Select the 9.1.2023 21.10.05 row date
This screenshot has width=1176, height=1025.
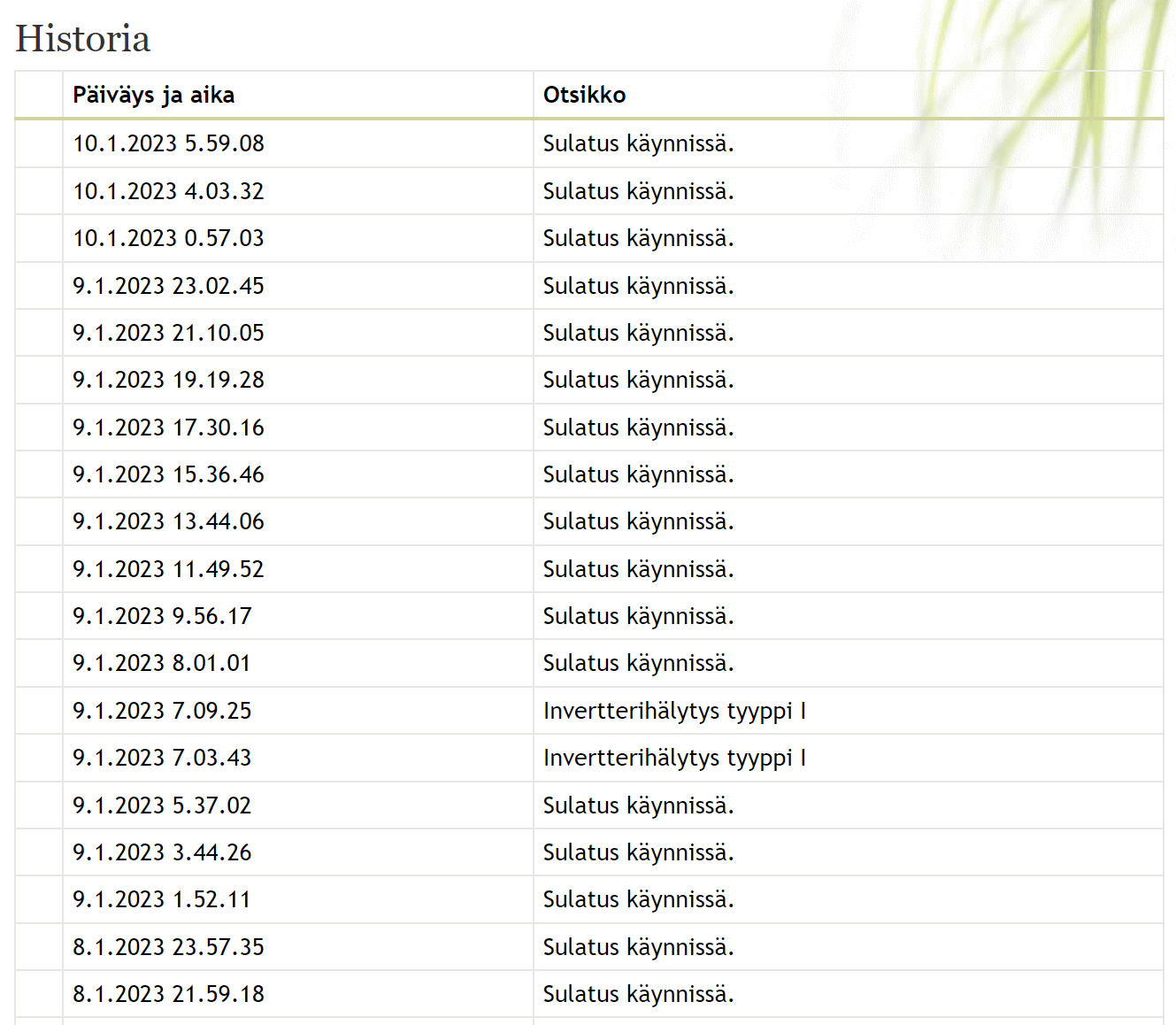[x=168, y=333]
